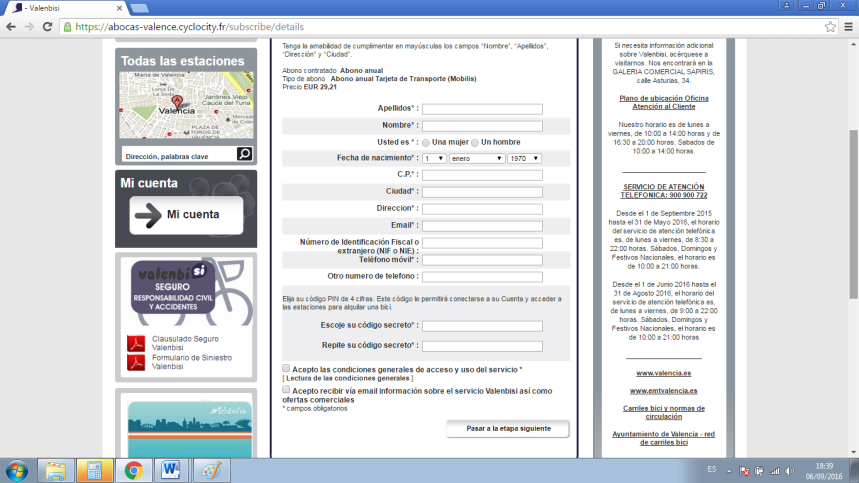Select the Un hombre radio button

[475, 142]
